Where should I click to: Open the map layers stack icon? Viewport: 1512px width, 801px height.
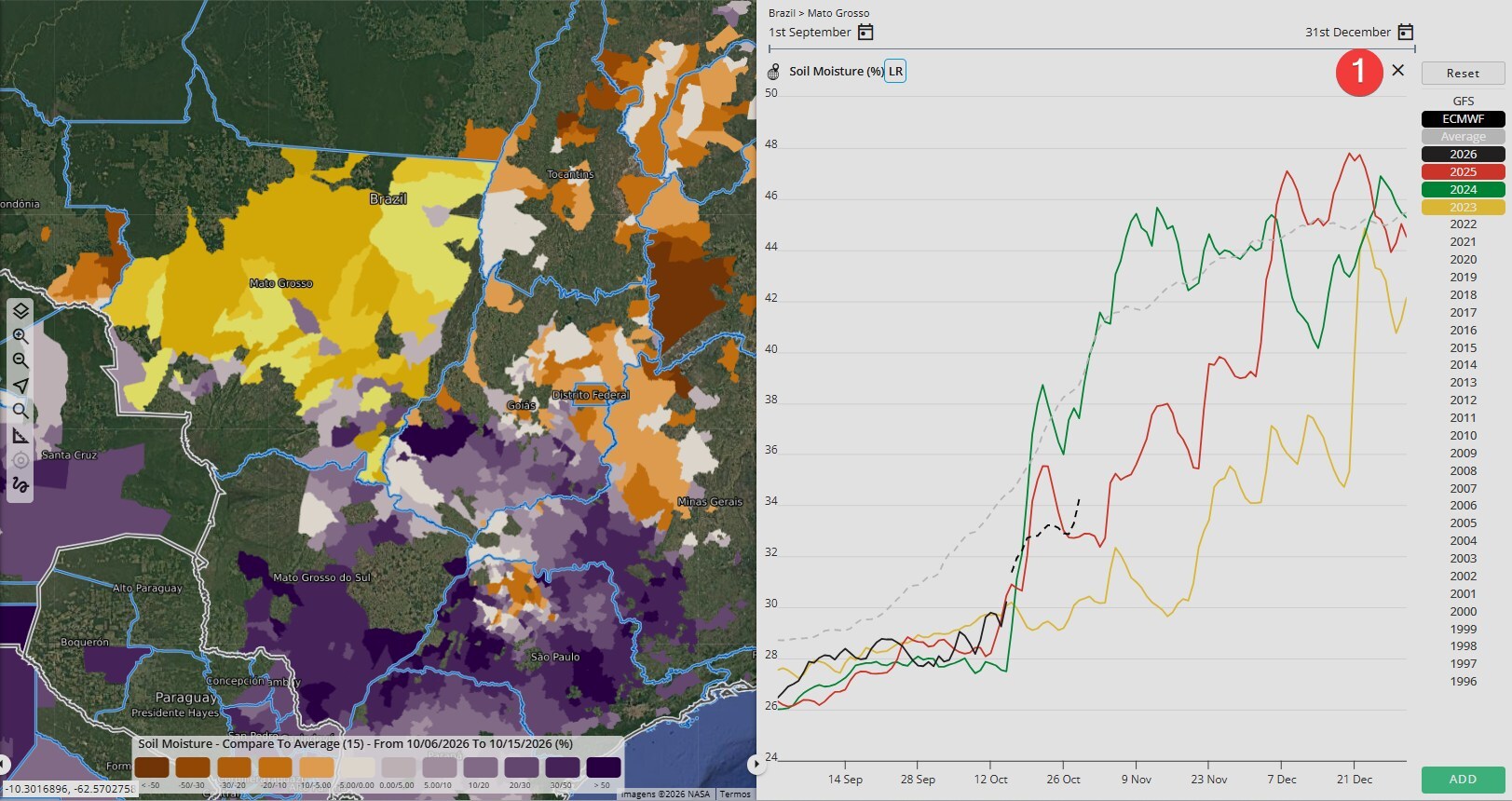pos(20,311)
